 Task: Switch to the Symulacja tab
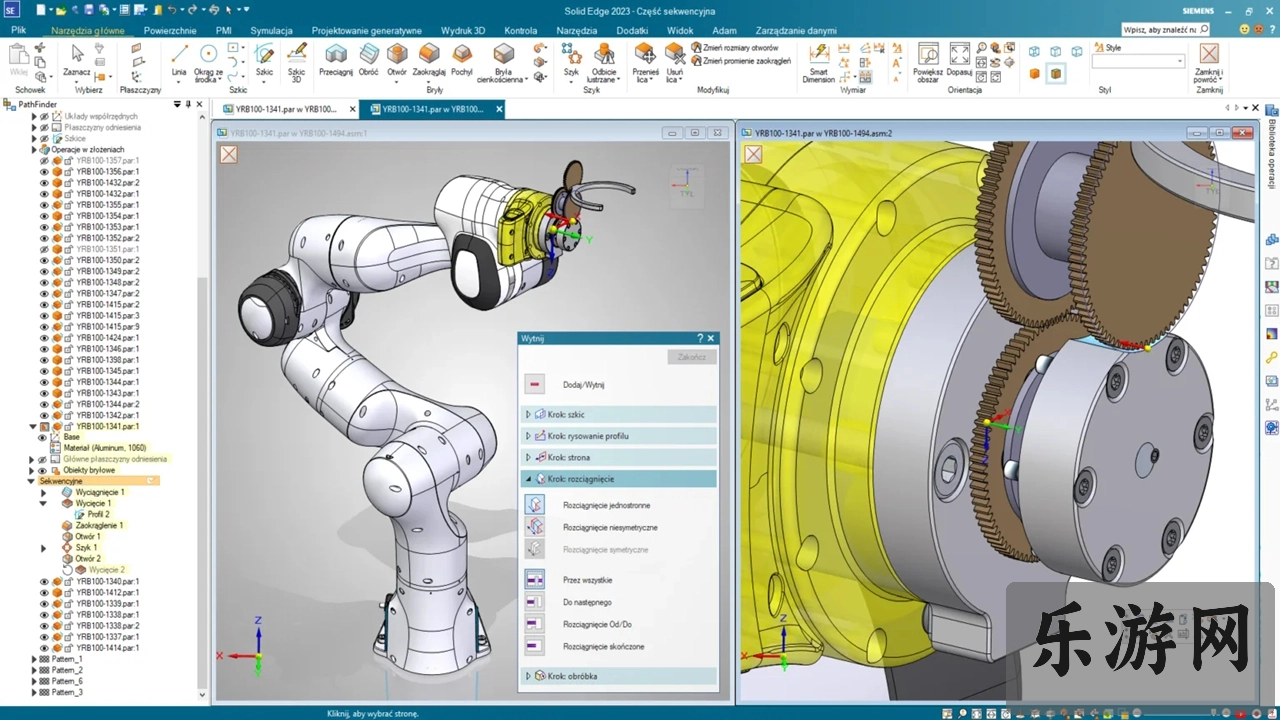(x=271, y=30)
